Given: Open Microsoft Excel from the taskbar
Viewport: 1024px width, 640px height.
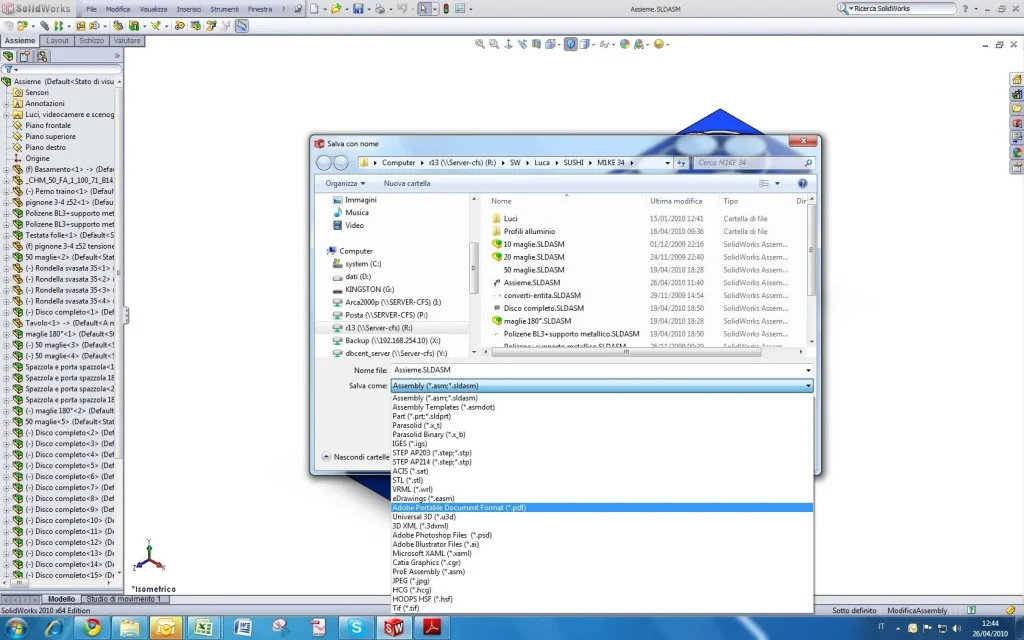Looking at the screenshot, I should [203, 628].
